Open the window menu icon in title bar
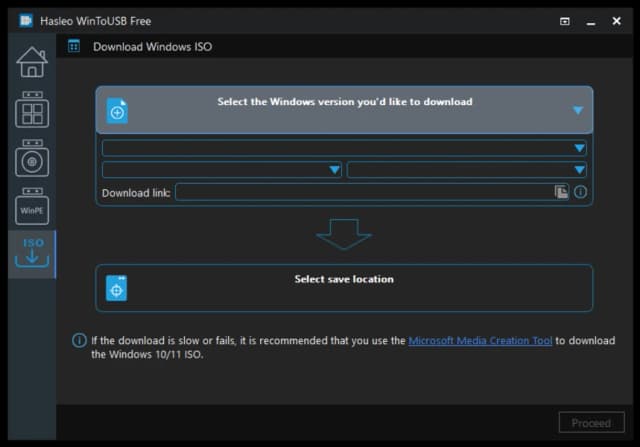Viewport: 640px width, 447px height. (564, 21)
